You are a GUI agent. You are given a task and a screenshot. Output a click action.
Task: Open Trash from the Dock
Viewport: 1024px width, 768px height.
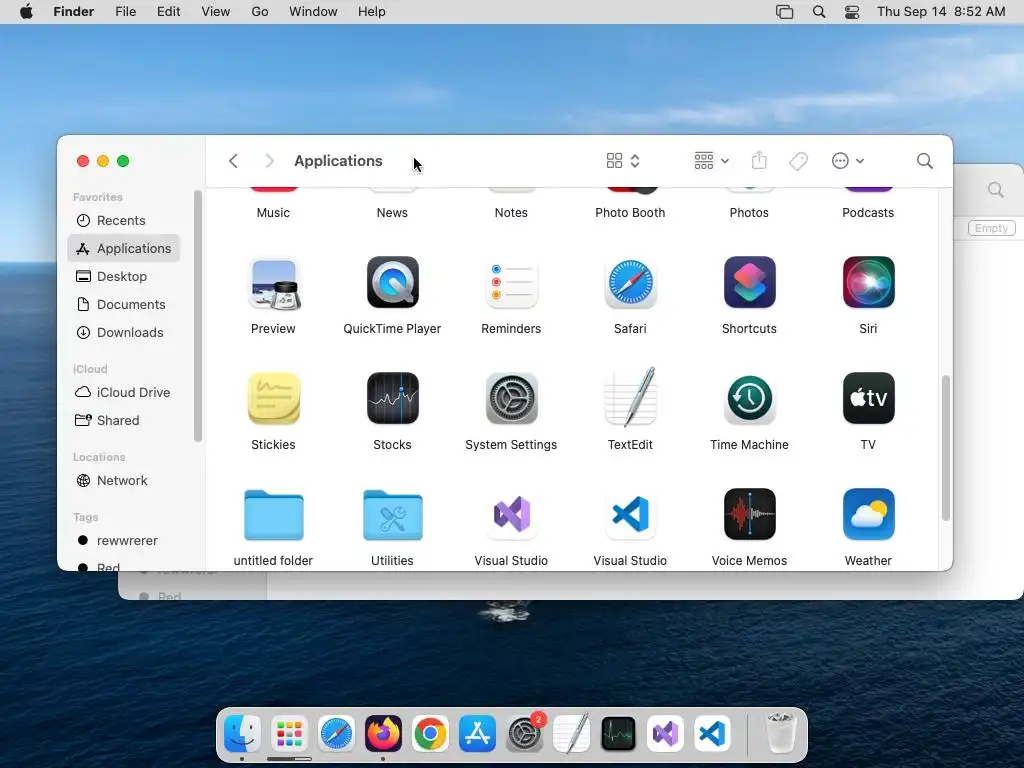pos(780,734)
